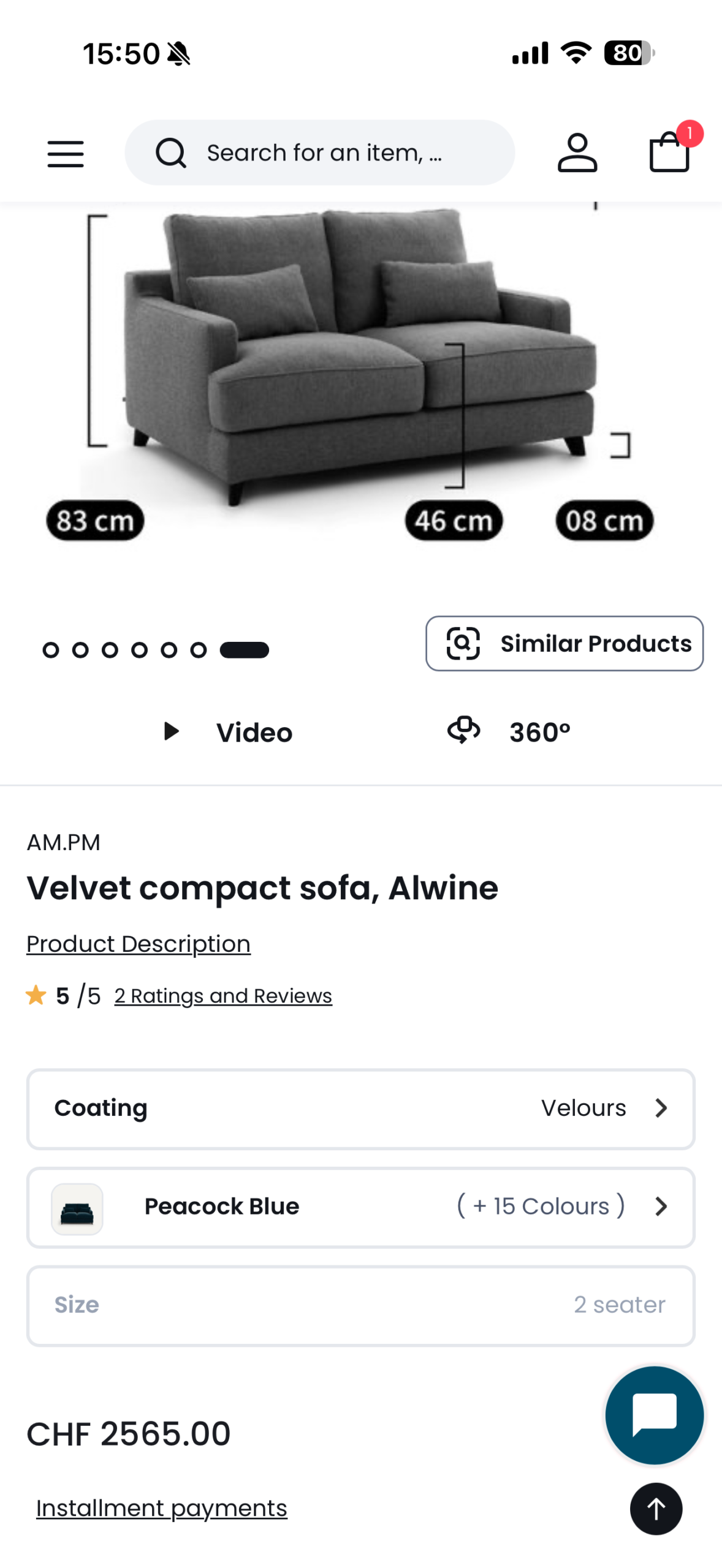
Task: Open 2 Ratings and Reviews link
Action: point(223,996)
